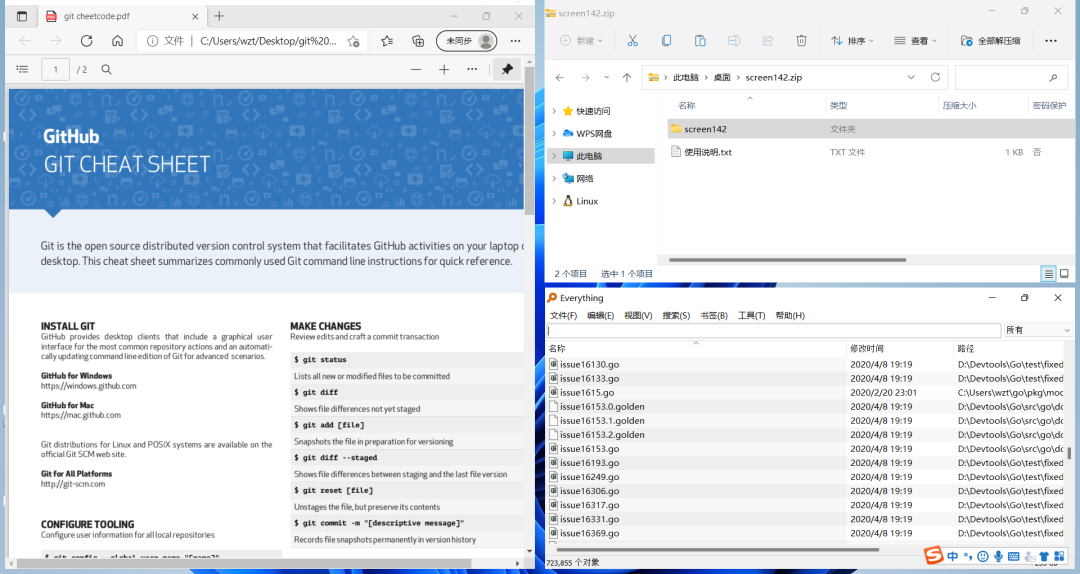1080x574 pixels.
Task: Open Edge Favorites list
Action: pyautogui.click(x=387, y=41)
